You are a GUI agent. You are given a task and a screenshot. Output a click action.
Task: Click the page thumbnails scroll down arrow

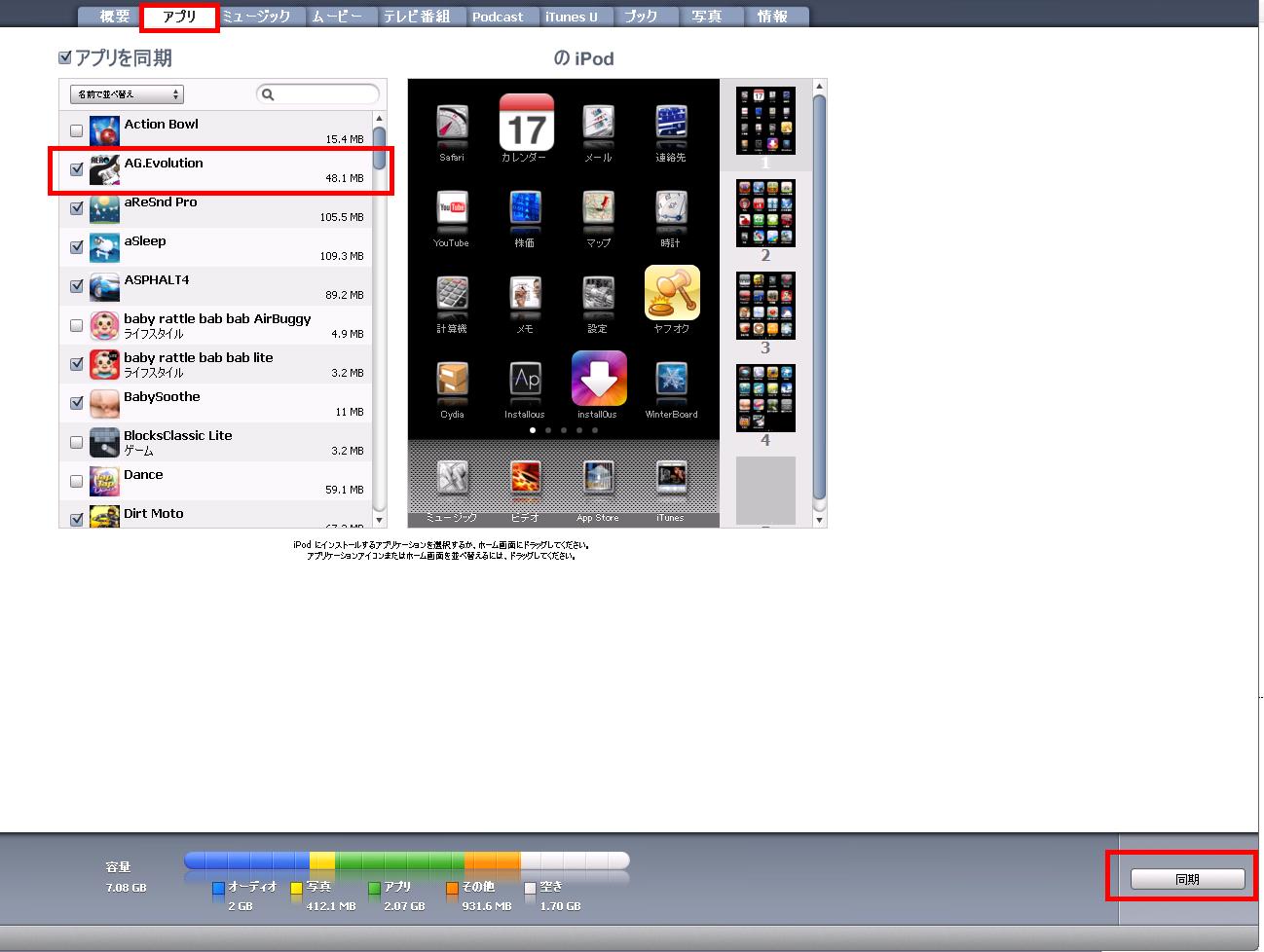[820, 520]
